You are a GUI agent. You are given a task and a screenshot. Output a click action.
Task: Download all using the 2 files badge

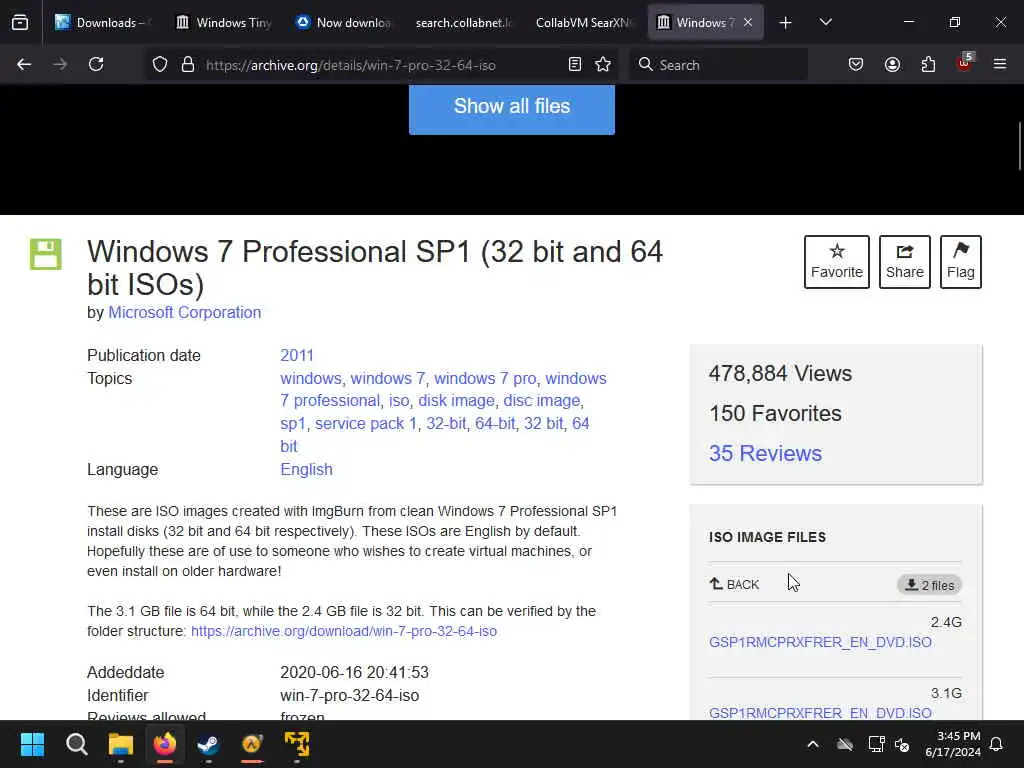coord(929,585)
